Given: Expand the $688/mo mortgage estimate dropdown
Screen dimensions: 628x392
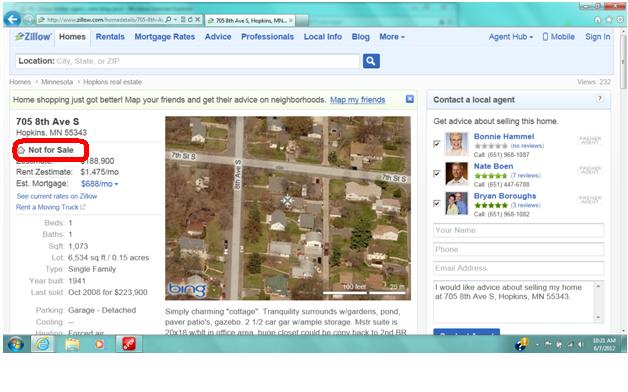Looking at the screenshot, I should (x=99, y=184).
